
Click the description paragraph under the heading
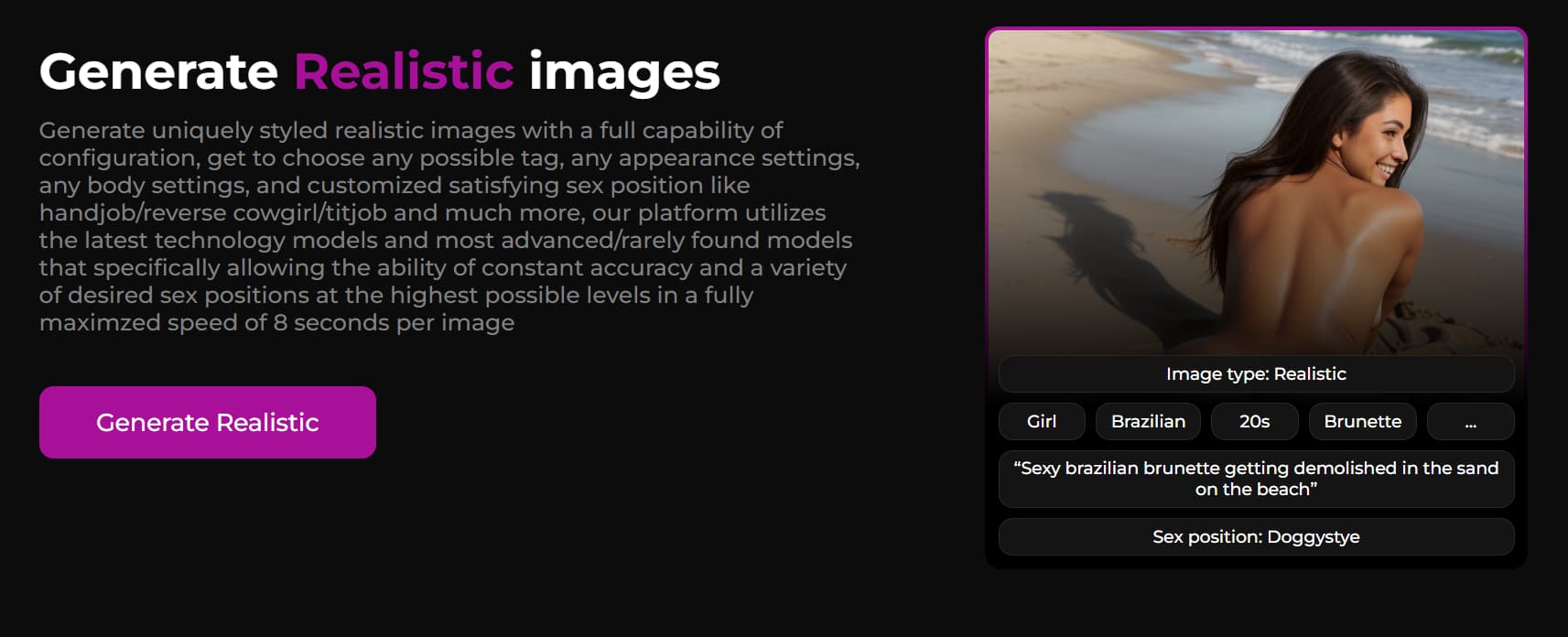tap(449, 226)
